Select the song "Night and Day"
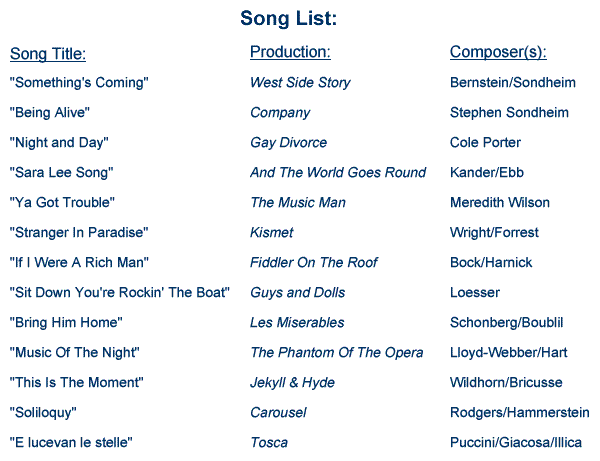The height and width of the screenshot is (461, 600). pos(58,143)
